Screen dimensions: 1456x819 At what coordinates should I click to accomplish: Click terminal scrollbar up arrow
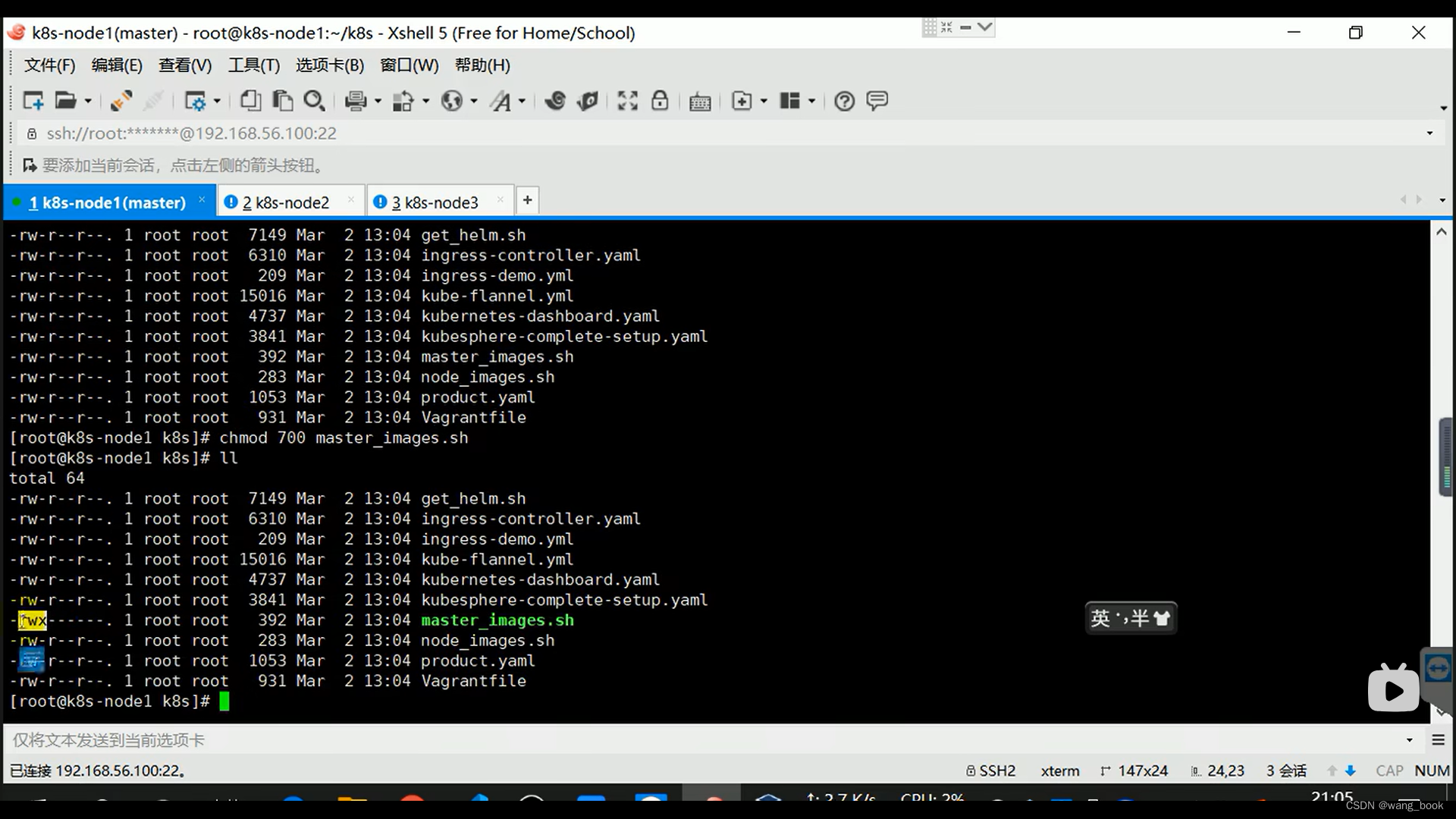[1441, 232]
